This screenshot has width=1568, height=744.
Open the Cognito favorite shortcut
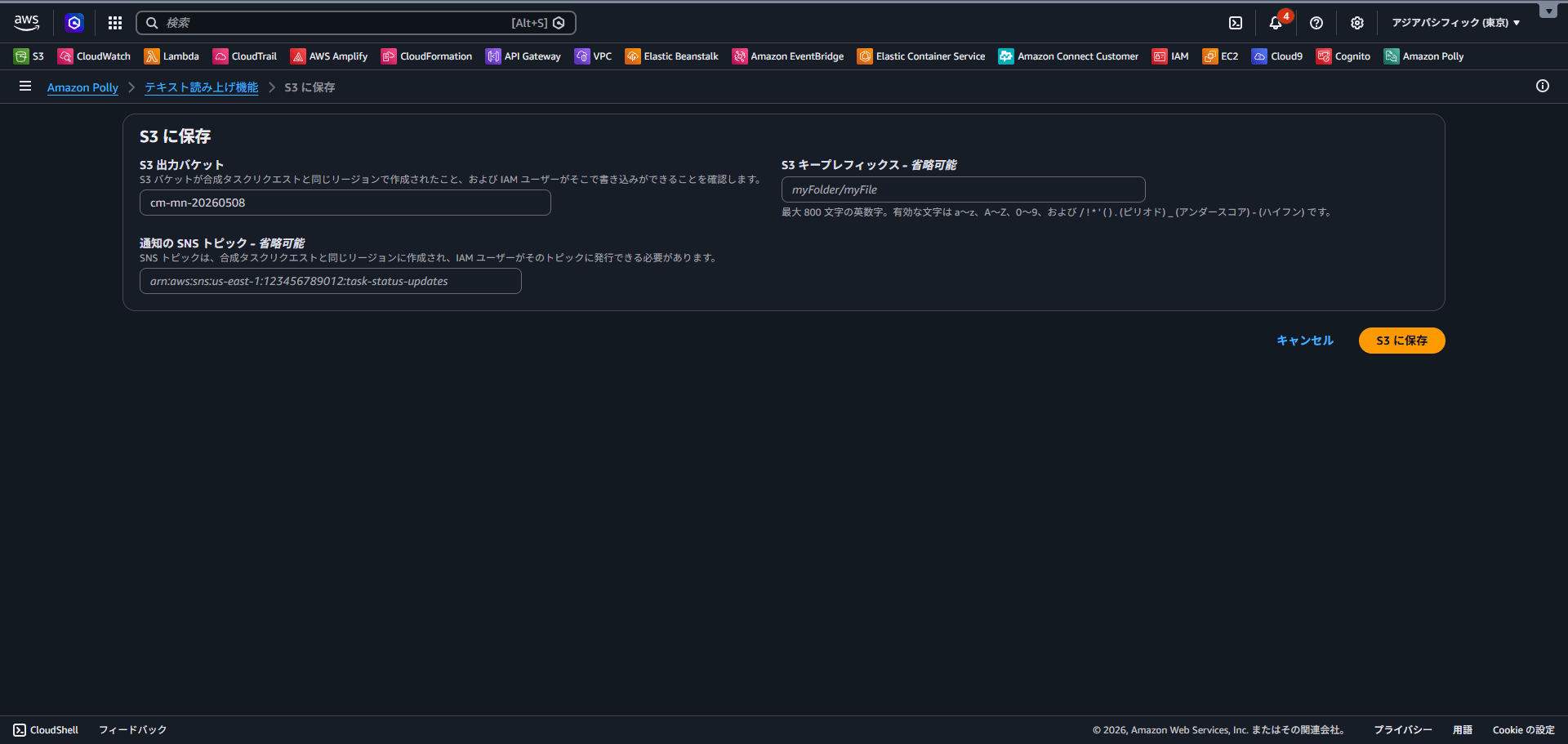[1343, 56]
